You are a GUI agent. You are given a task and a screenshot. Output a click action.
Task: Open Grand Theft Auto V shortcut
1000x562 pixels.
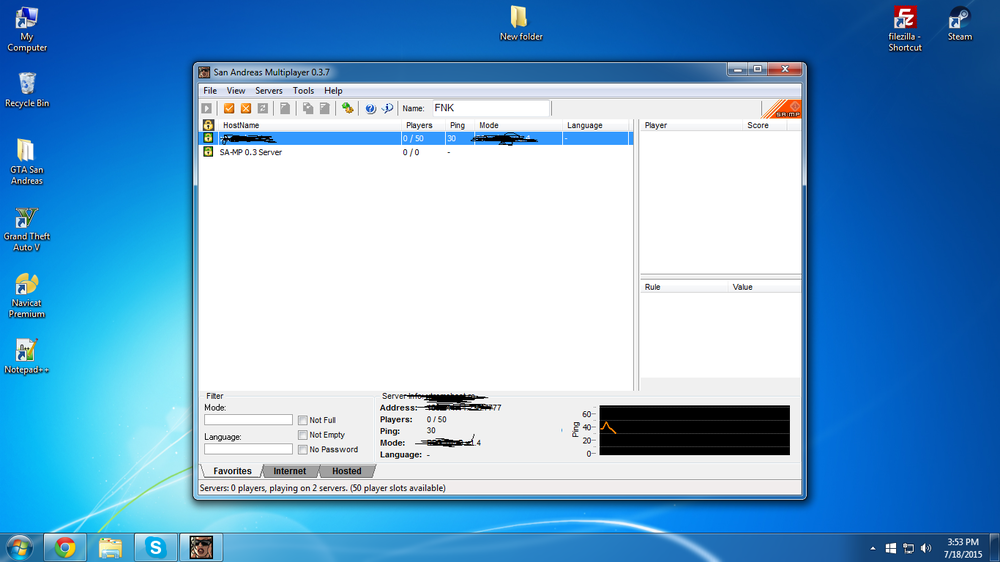click(x=27, y=229)
